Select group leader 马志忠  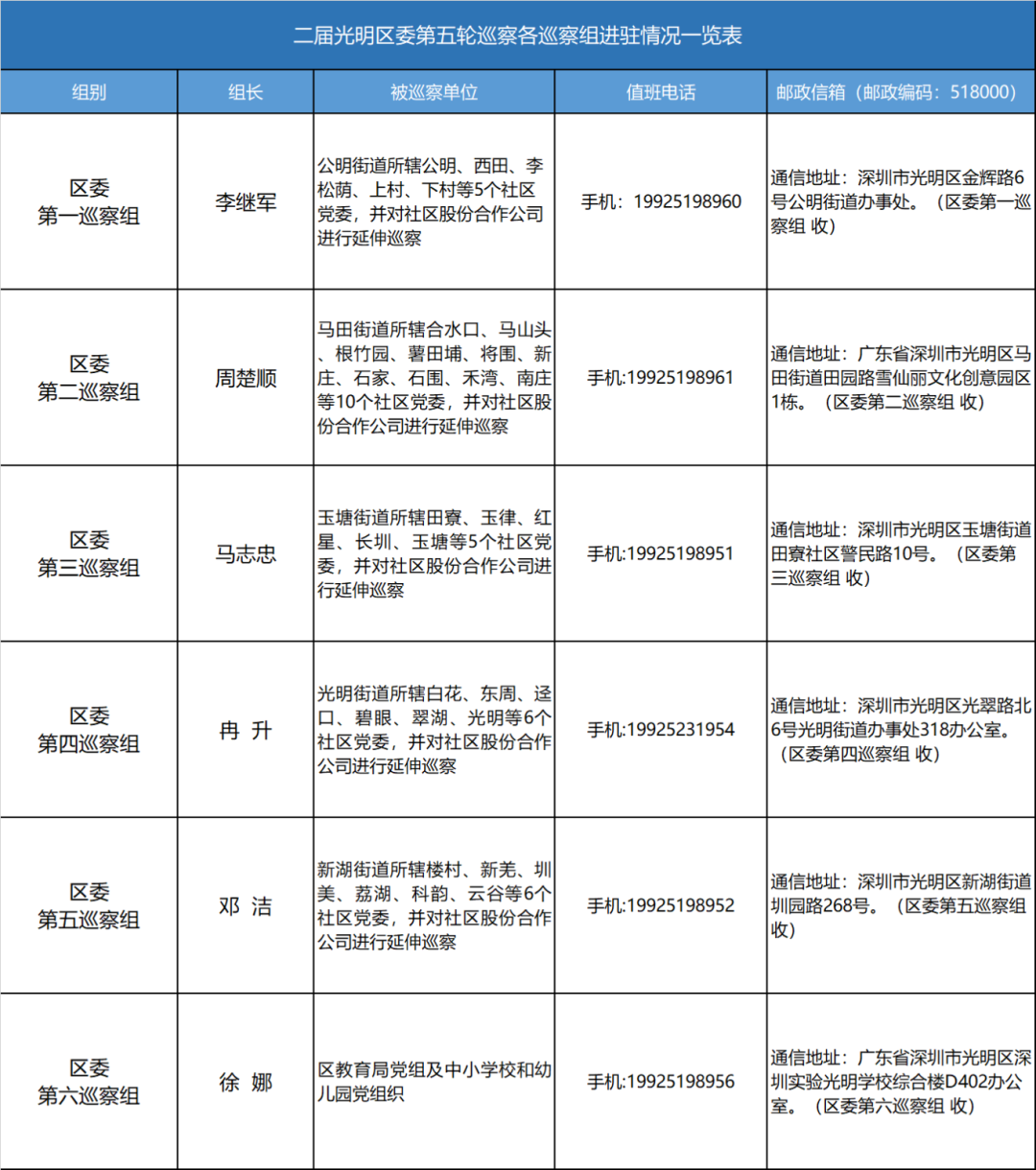[245, 553]
